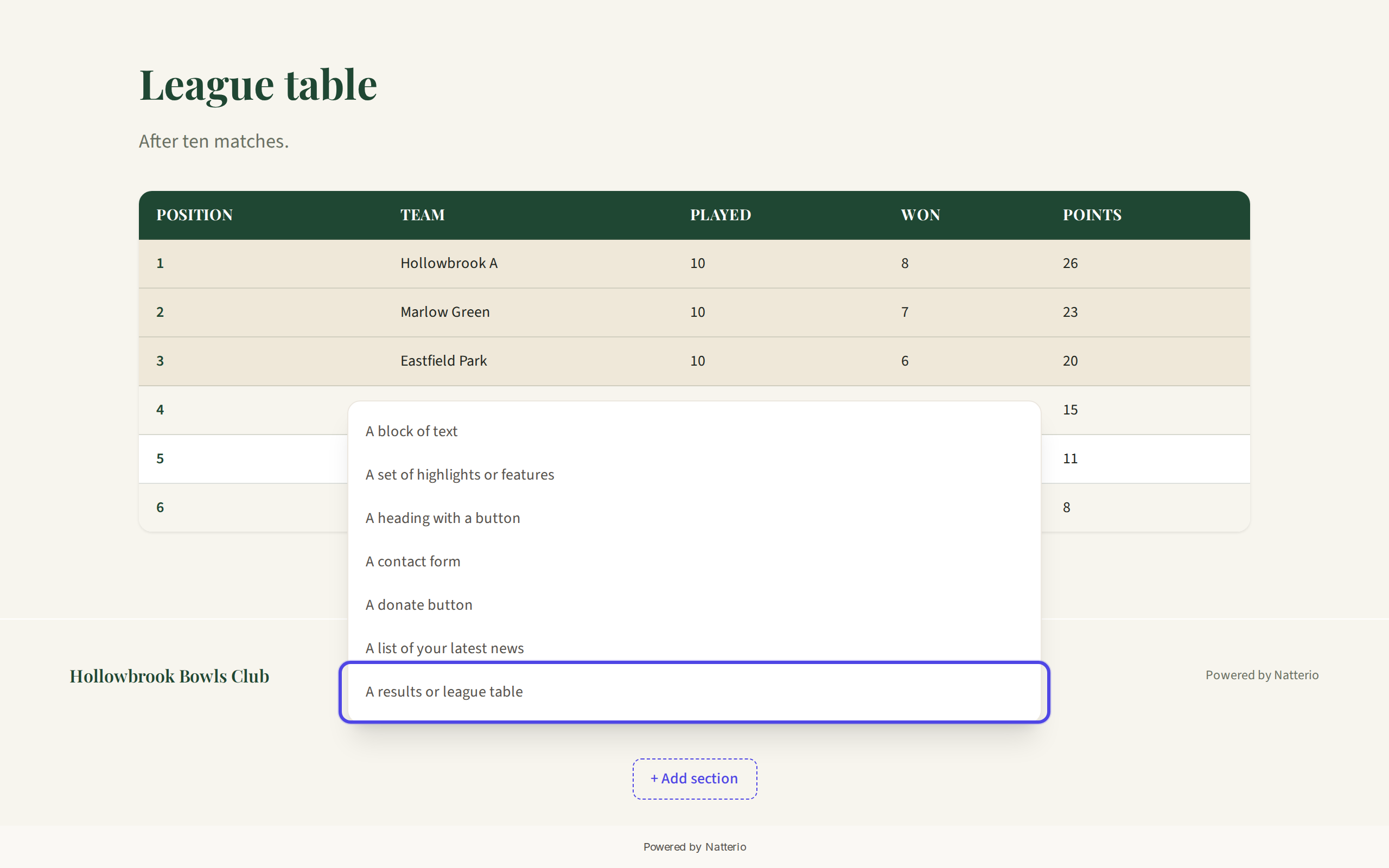
Task: Click the '+ Add section' button
Action: coord(694,778)
